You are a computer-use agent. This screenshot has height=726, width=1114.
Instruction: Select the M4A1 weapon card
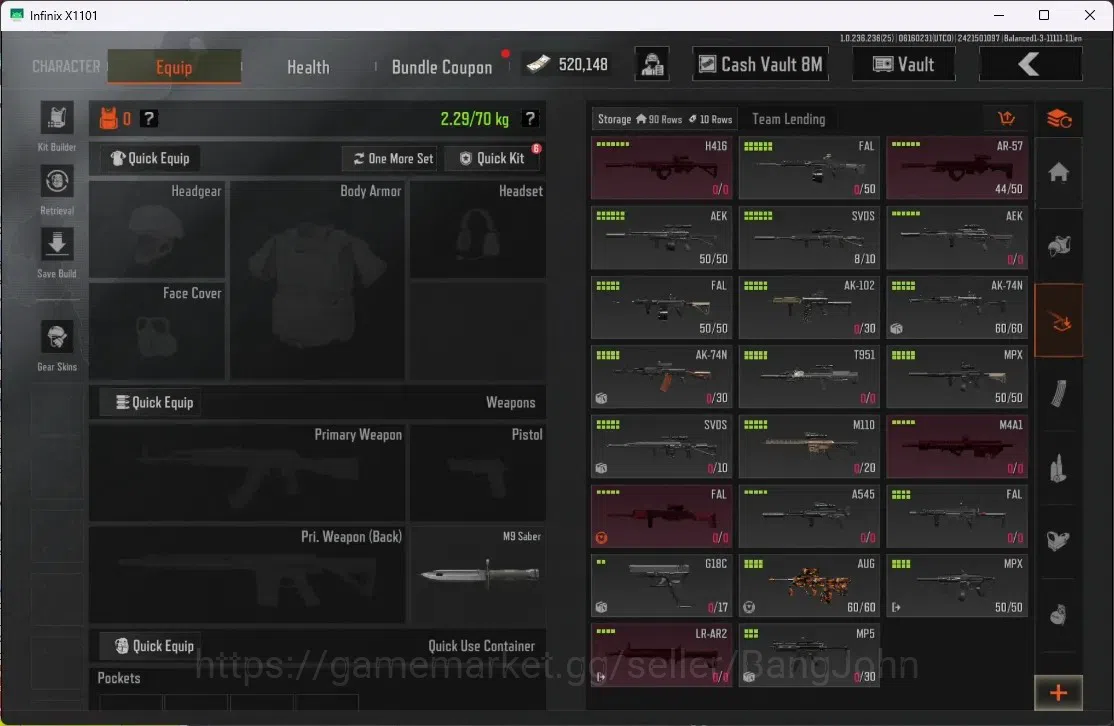[x=957, y=446]
